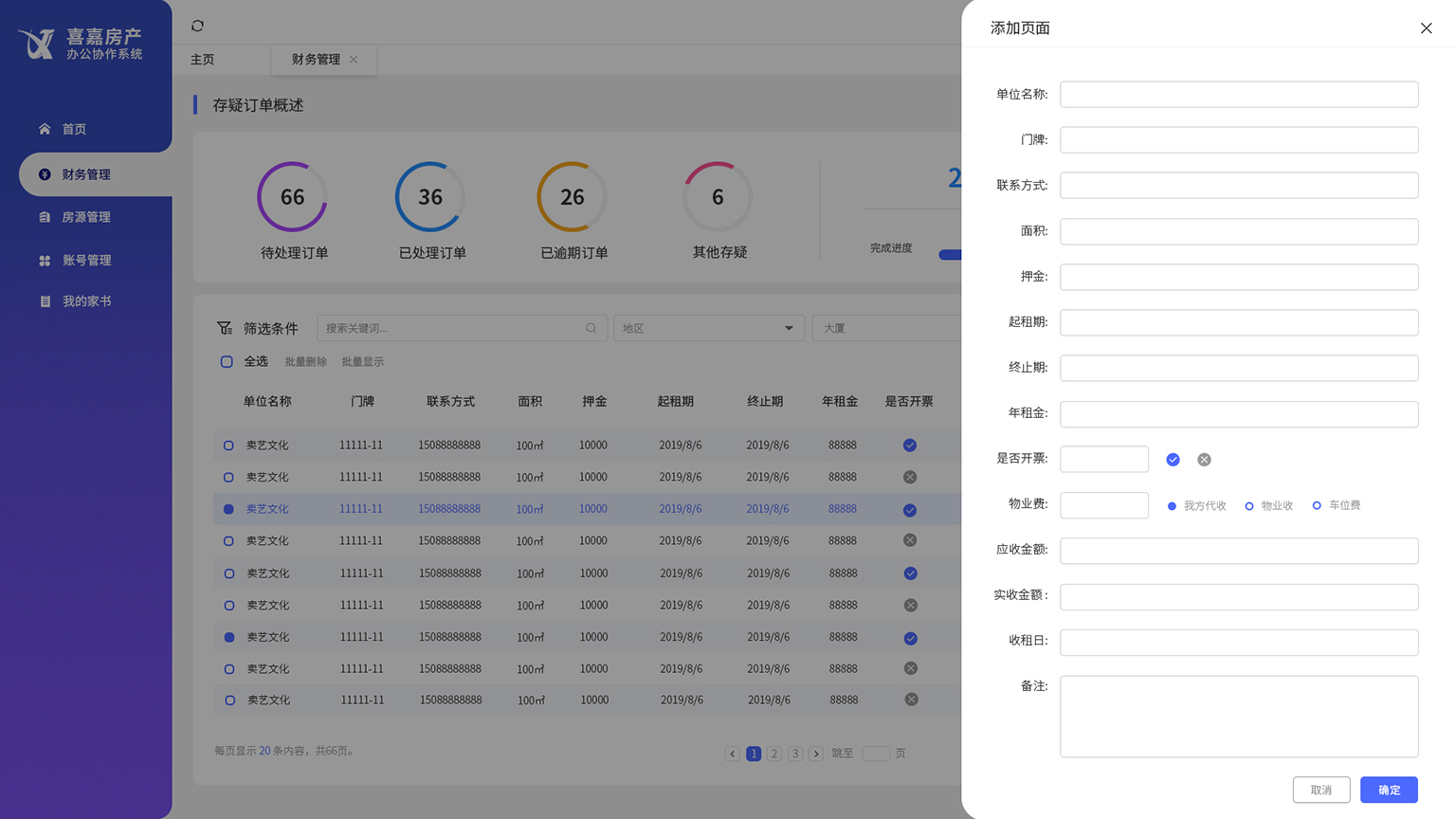Click the filter icon beside 筛选条件
This screenshot has width=1456, height=819.
[x=225, y=328]
